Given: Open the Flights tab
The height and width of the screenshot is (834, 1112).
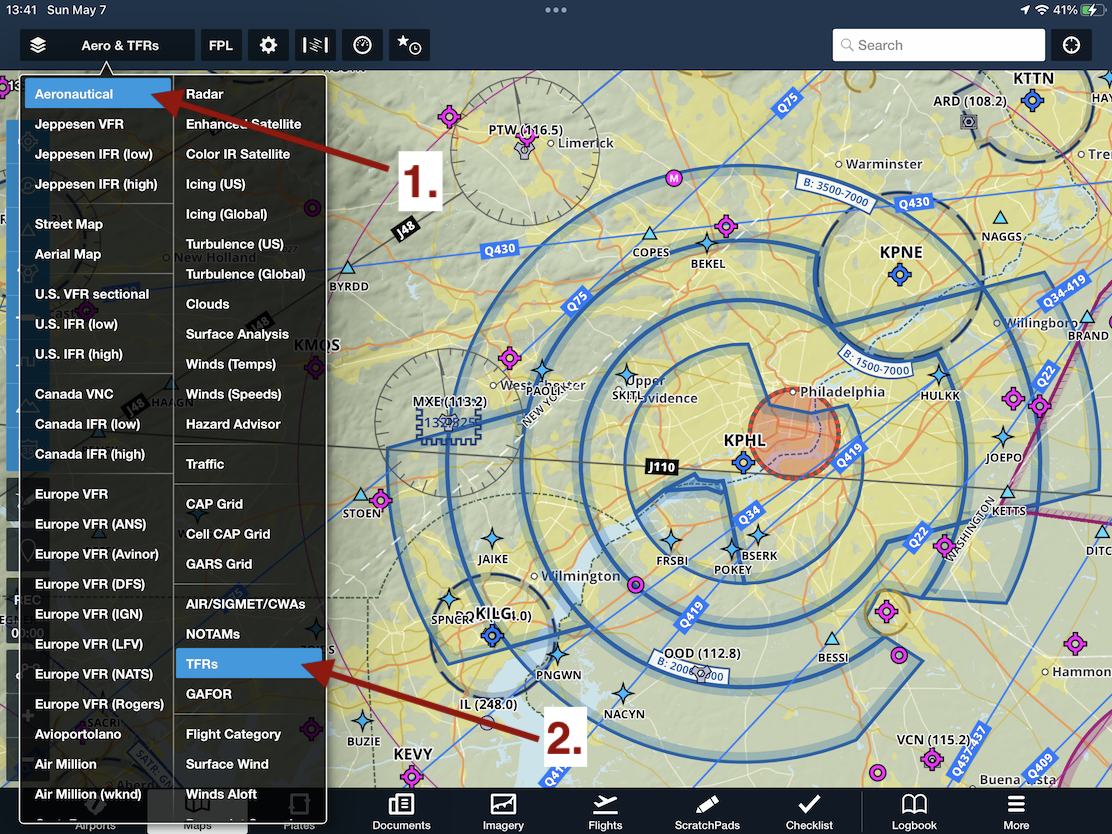Looking at the screenshot, I should coord(605,812).
